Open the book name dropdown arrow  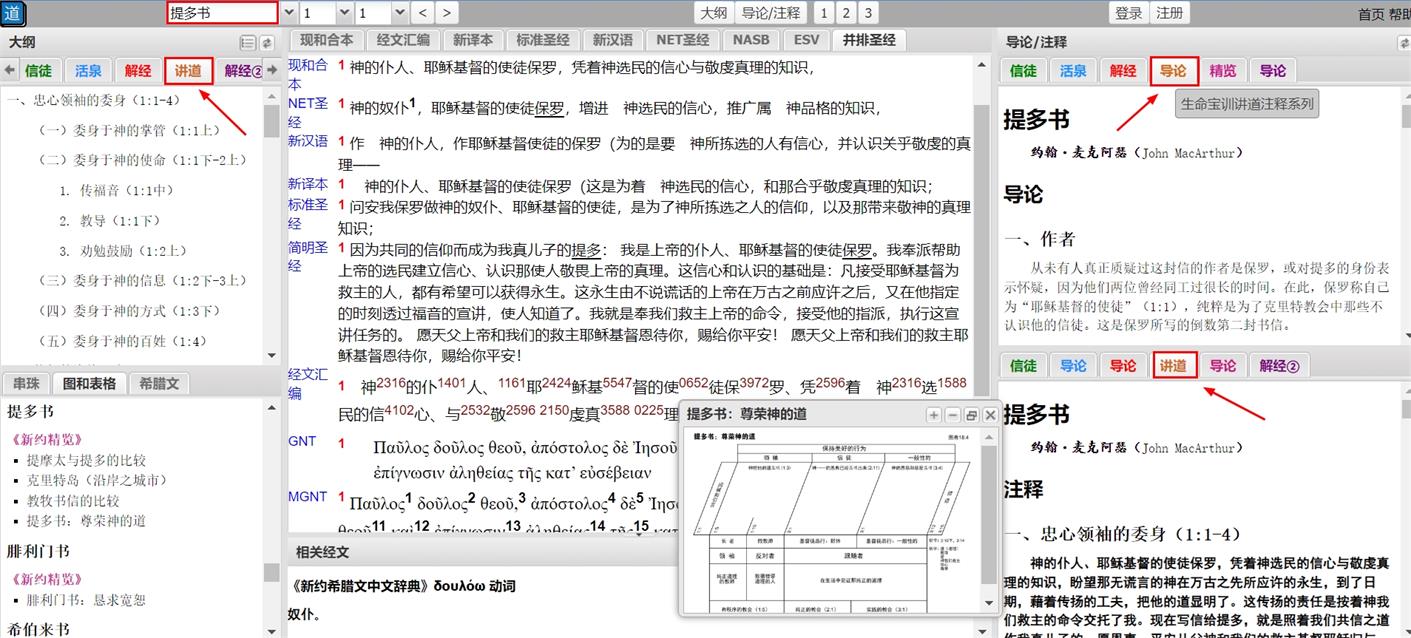pos(290,13)
